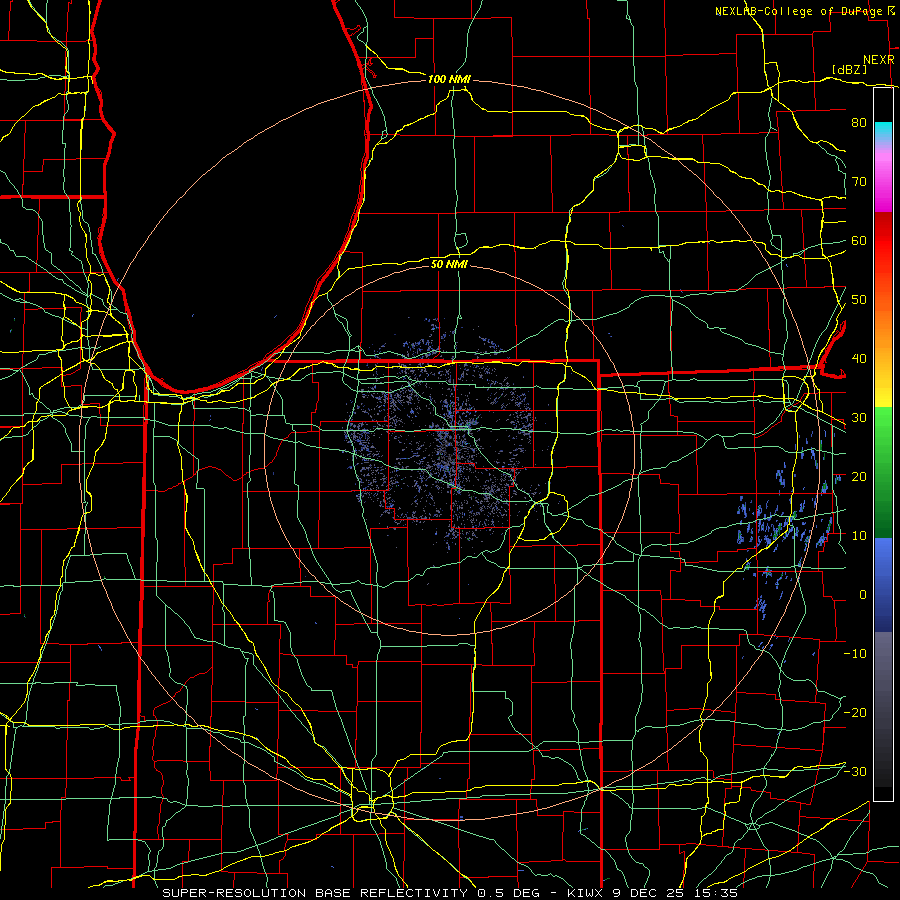The height and width of the screenshot is (900, 900).
Task: Click the green band of the color scale
Action: [883, 472]
